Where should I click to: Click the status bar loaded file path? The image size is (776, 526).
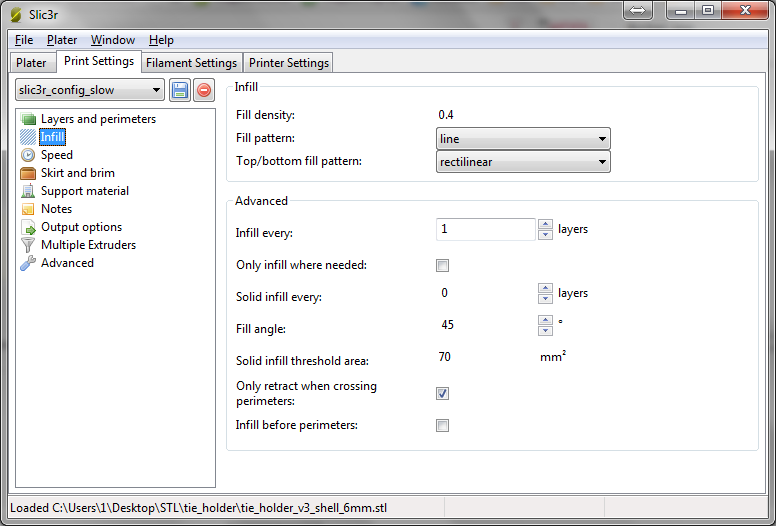198,508
